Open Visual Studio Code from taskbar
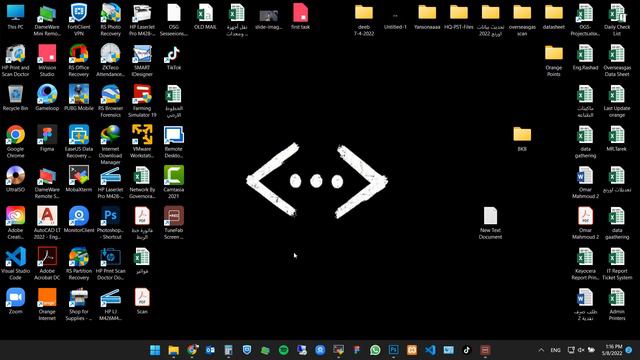Screen dimensions: 640x360 click(430, 350)
